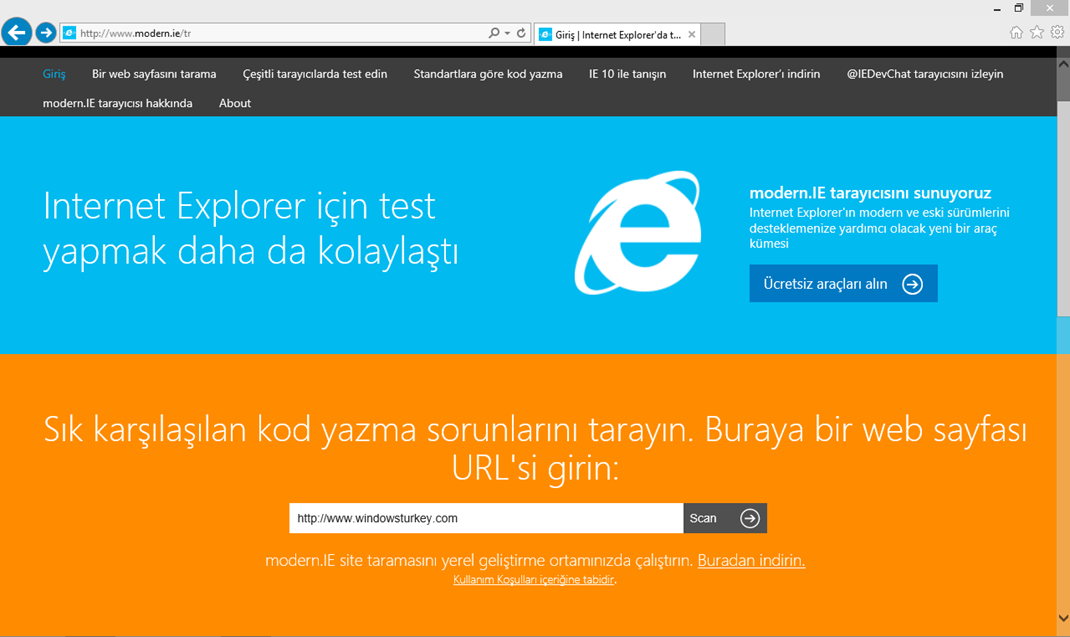Image resolution: width=1070 pixels, height=637 pixels.
Task: Click arrow circle icon on Ücretsiz araçları alın
Action: click(912, 284)
